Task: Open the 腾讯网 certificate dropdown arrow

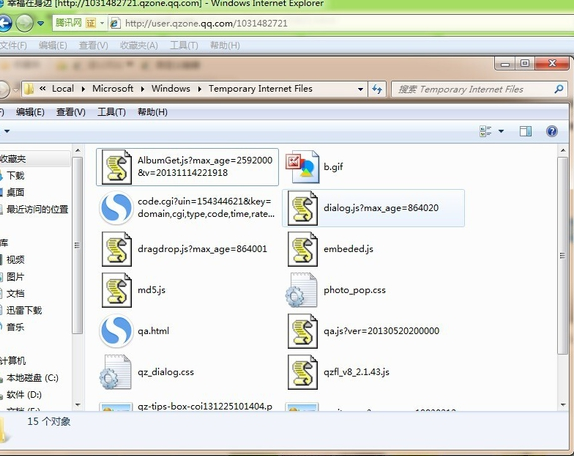Action: pyautogui.click(x=102, y=23)
